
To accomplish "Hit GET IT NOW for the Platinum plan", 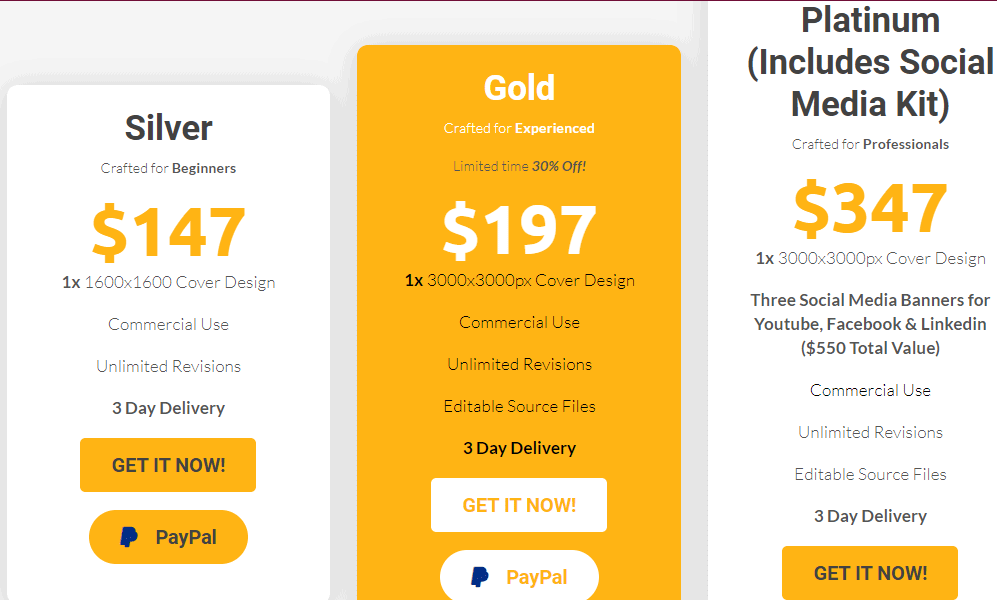I will (x=870, y=573).
